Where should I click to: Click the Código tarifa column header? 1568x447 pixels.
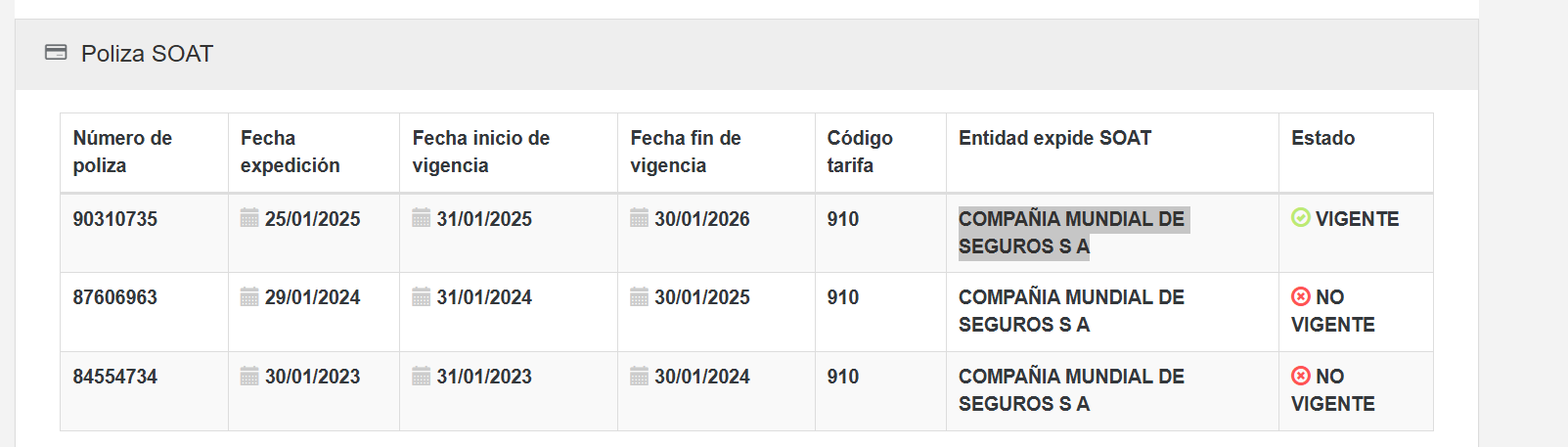[860, 152]
